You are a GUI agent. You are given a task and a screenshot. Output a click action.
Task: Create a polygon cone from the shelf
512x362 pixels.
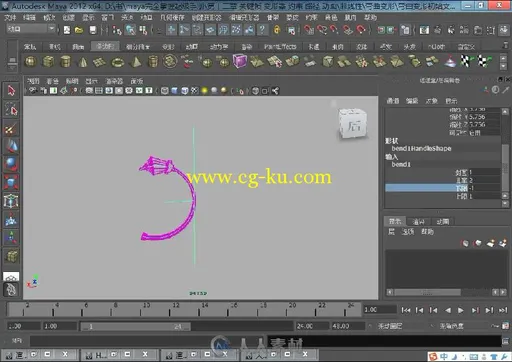[x=83, y=62]
